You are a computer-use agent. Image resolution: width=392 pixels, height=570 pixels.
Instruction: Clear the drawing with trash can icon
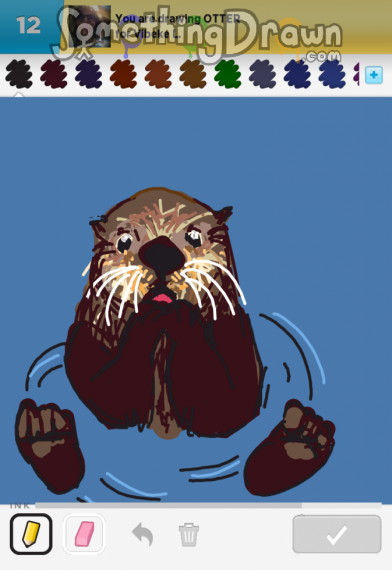[188, 534]
